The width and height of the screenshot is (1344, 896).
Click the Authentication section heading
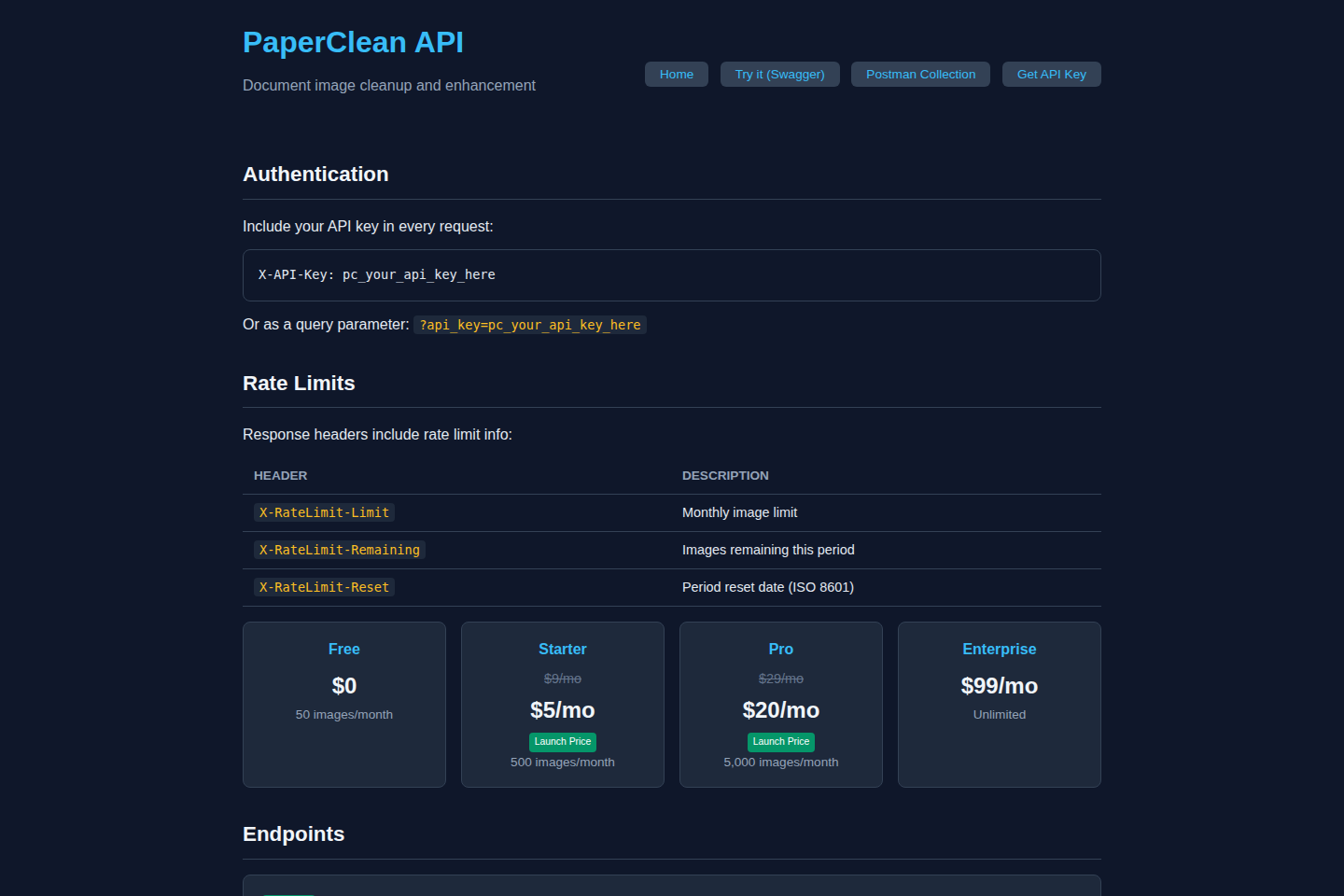(315, 175)
